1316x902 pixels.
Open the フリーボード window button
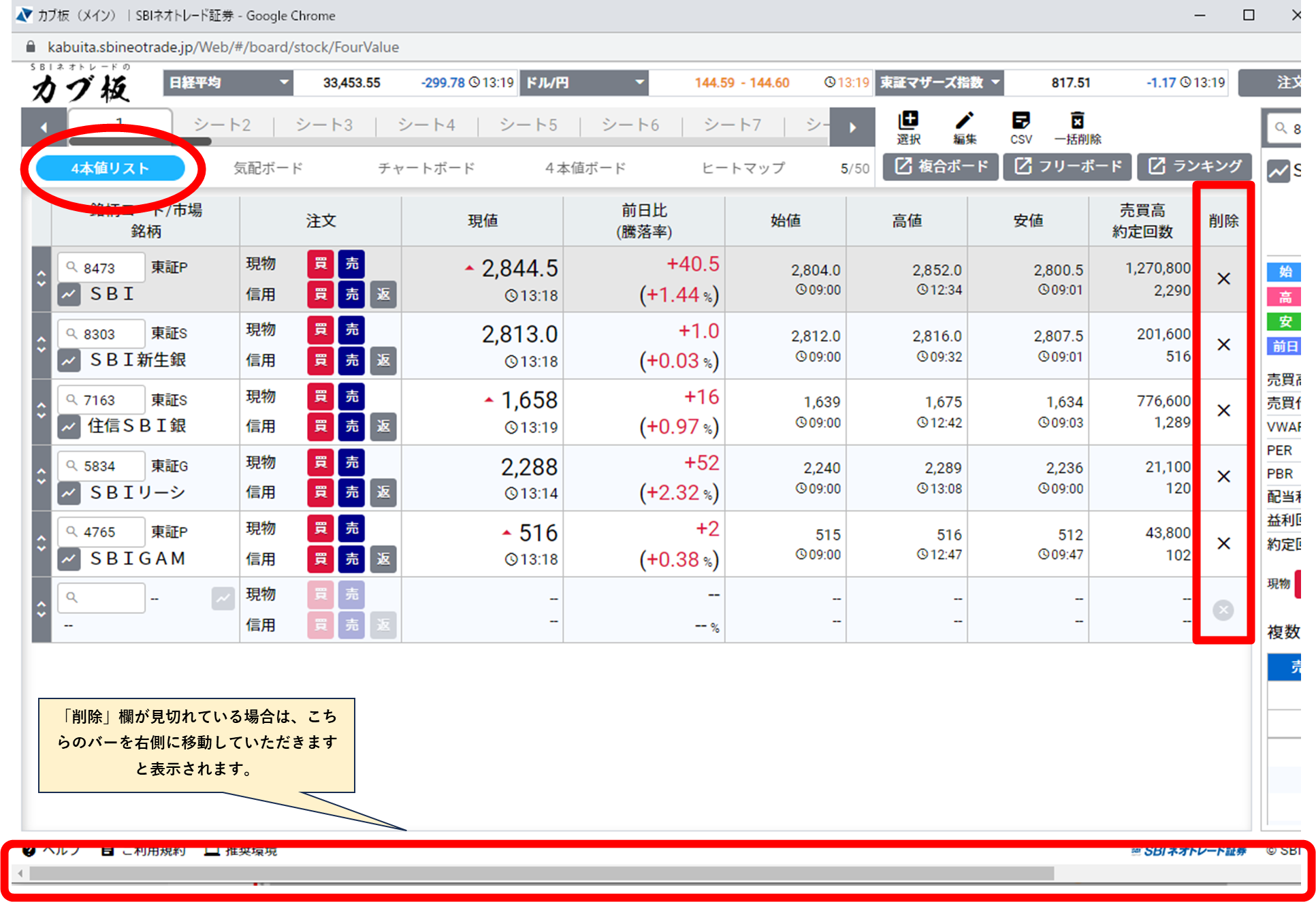[x=1068, y=166]
